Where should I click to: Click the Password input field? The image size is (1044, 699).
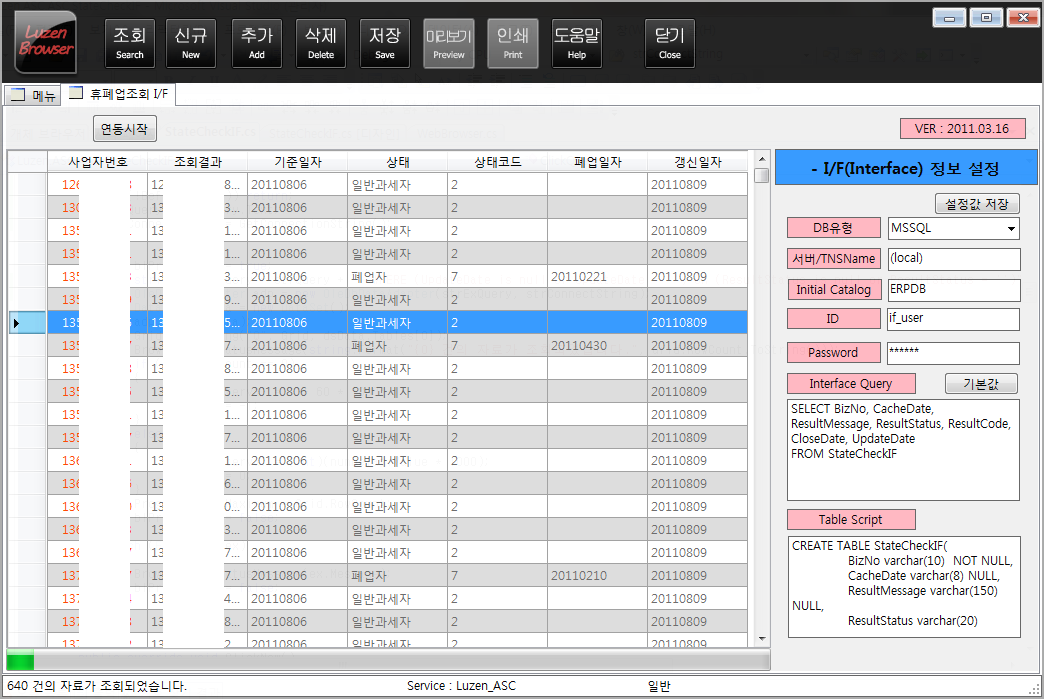pos(952,353)
